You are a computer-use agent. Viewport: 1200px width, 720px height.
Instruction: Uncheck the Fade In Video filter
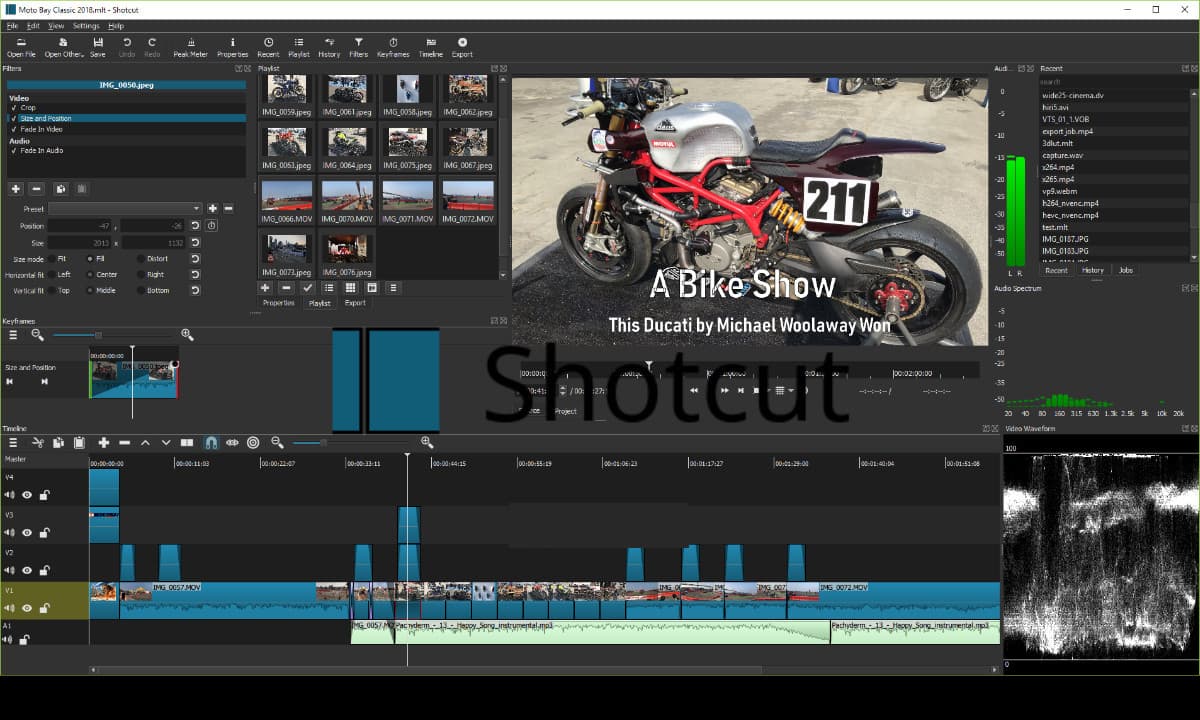coord(14,129)
